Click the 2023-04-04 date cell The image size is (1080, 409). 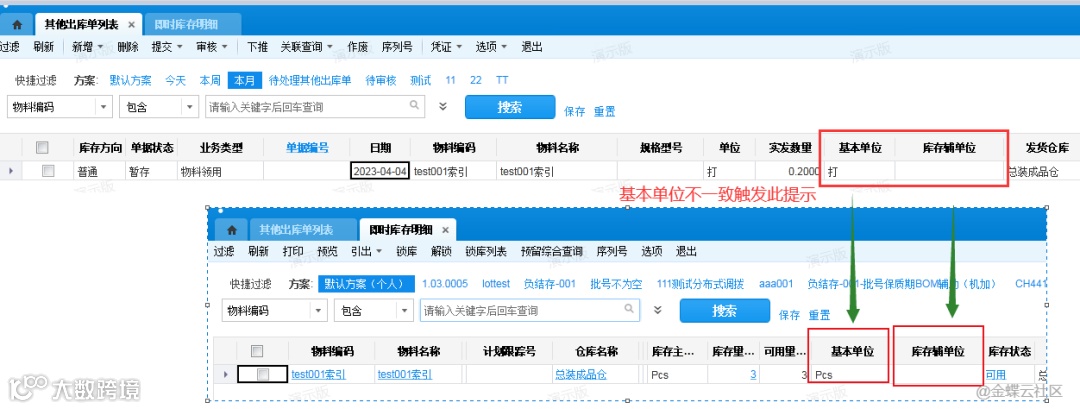click(380, 171)
